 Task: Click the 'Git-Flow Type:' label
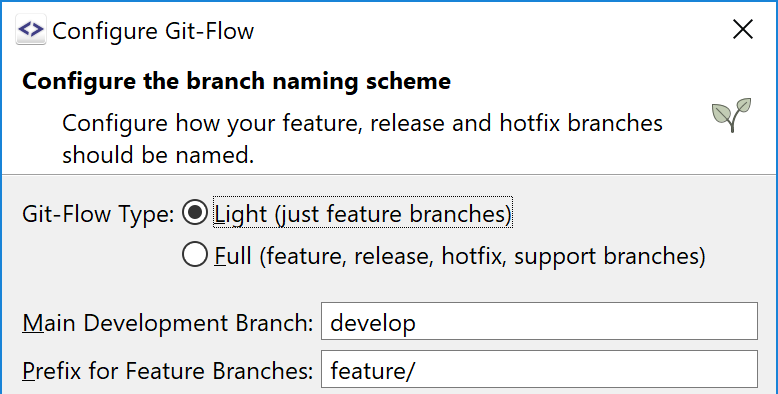(x=98, y=214)
